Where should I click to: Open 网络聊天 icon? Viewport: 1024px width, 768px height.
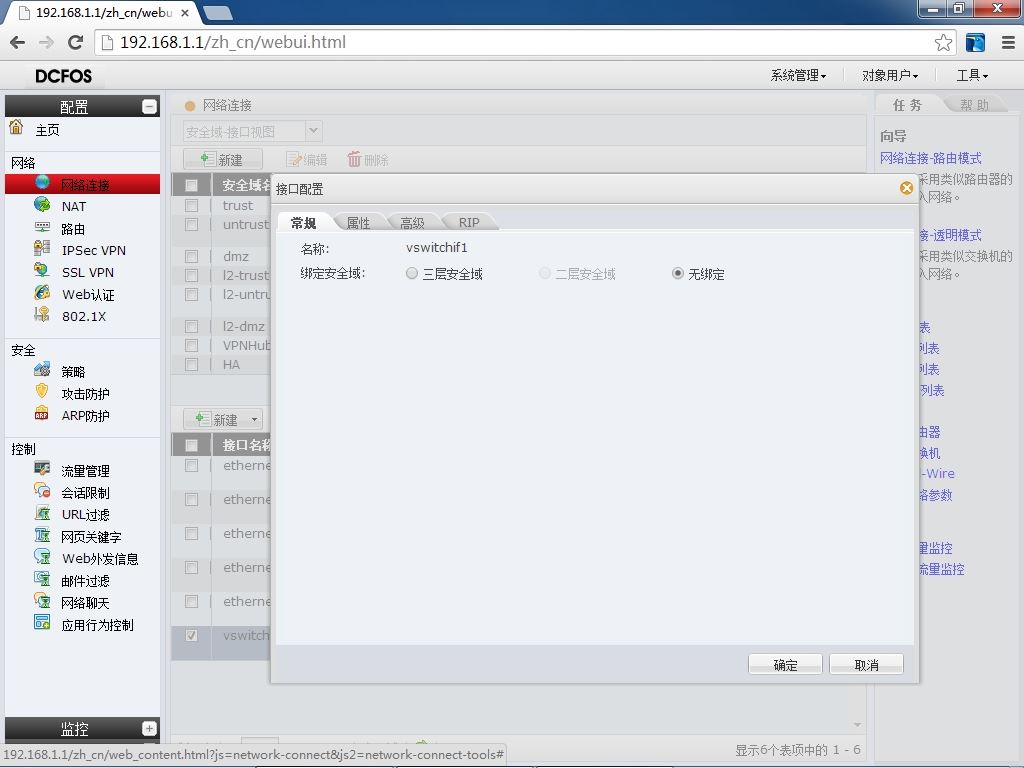pyautogui.click(x=42, y=601)
